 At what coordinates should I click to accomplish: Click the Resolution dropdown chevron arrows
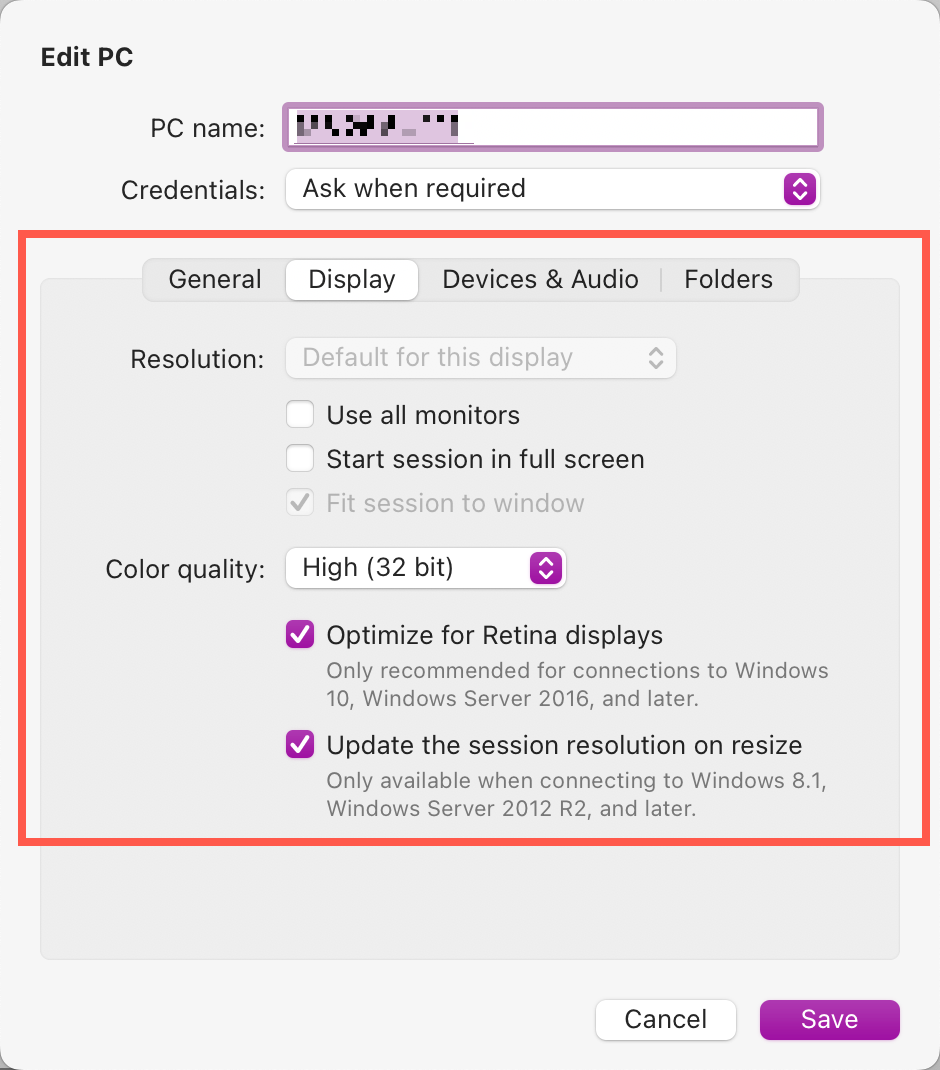[x=656, y=358]
